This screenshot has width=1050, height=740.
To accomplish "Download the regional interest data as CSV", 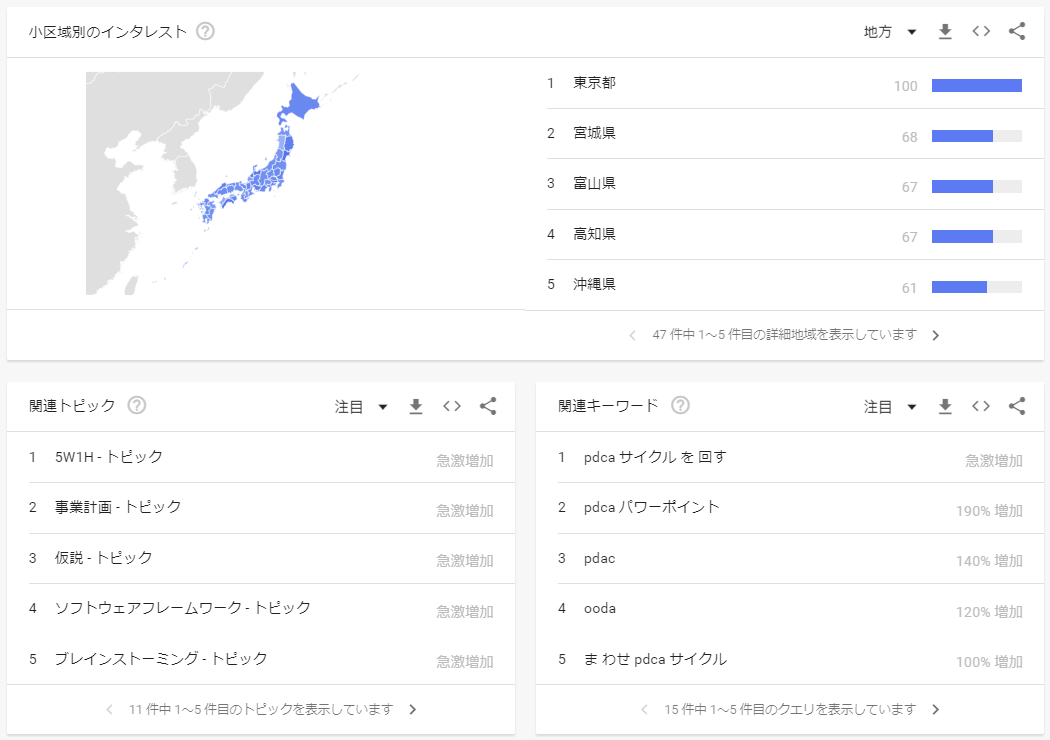I will point(945,31).
